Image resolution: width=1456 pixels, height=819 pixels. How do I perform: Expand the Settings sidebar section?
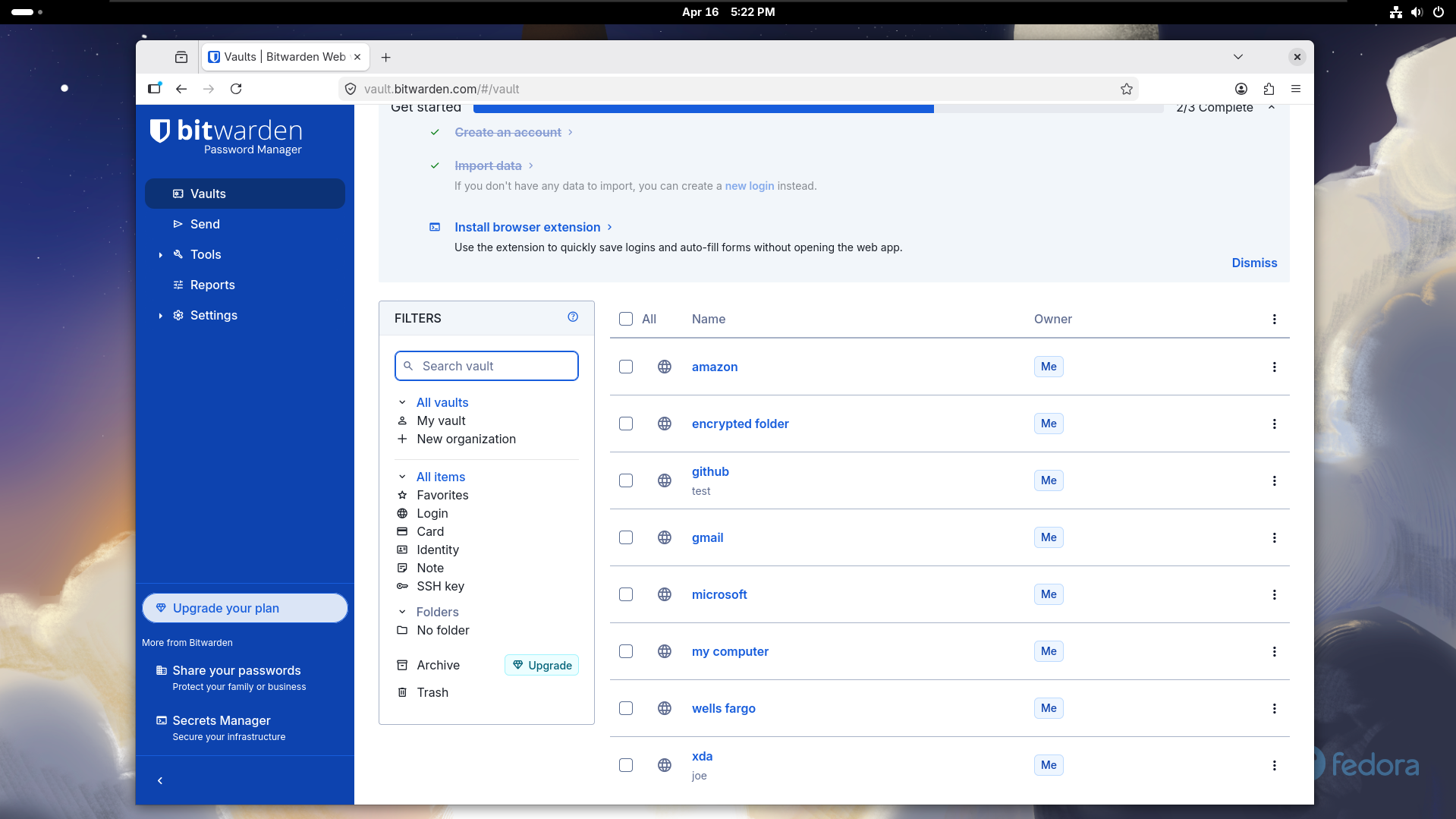tap(160, 316)
